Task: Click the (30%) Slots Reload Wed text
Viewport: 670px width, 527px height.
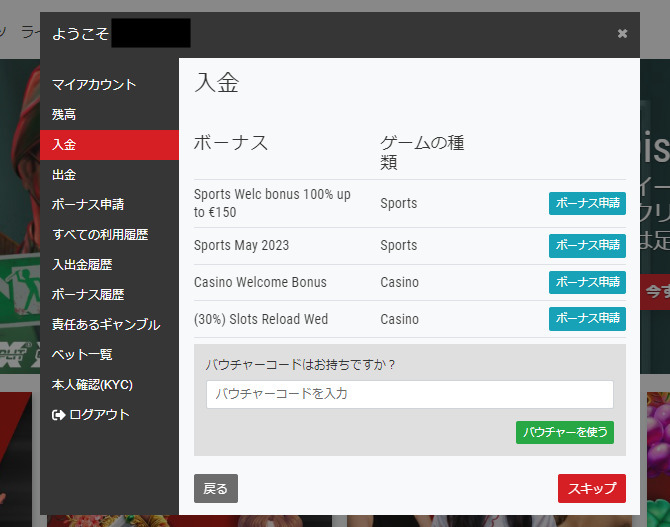Action: 261,319
